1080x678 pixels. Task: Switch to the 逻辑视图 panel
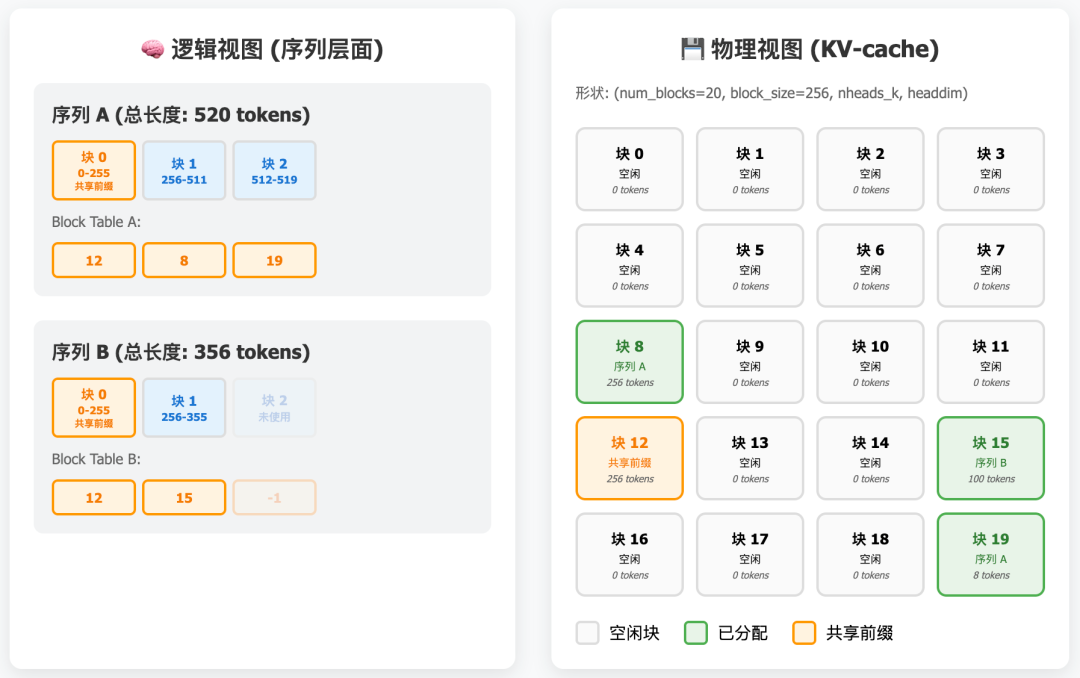point(263,47)
